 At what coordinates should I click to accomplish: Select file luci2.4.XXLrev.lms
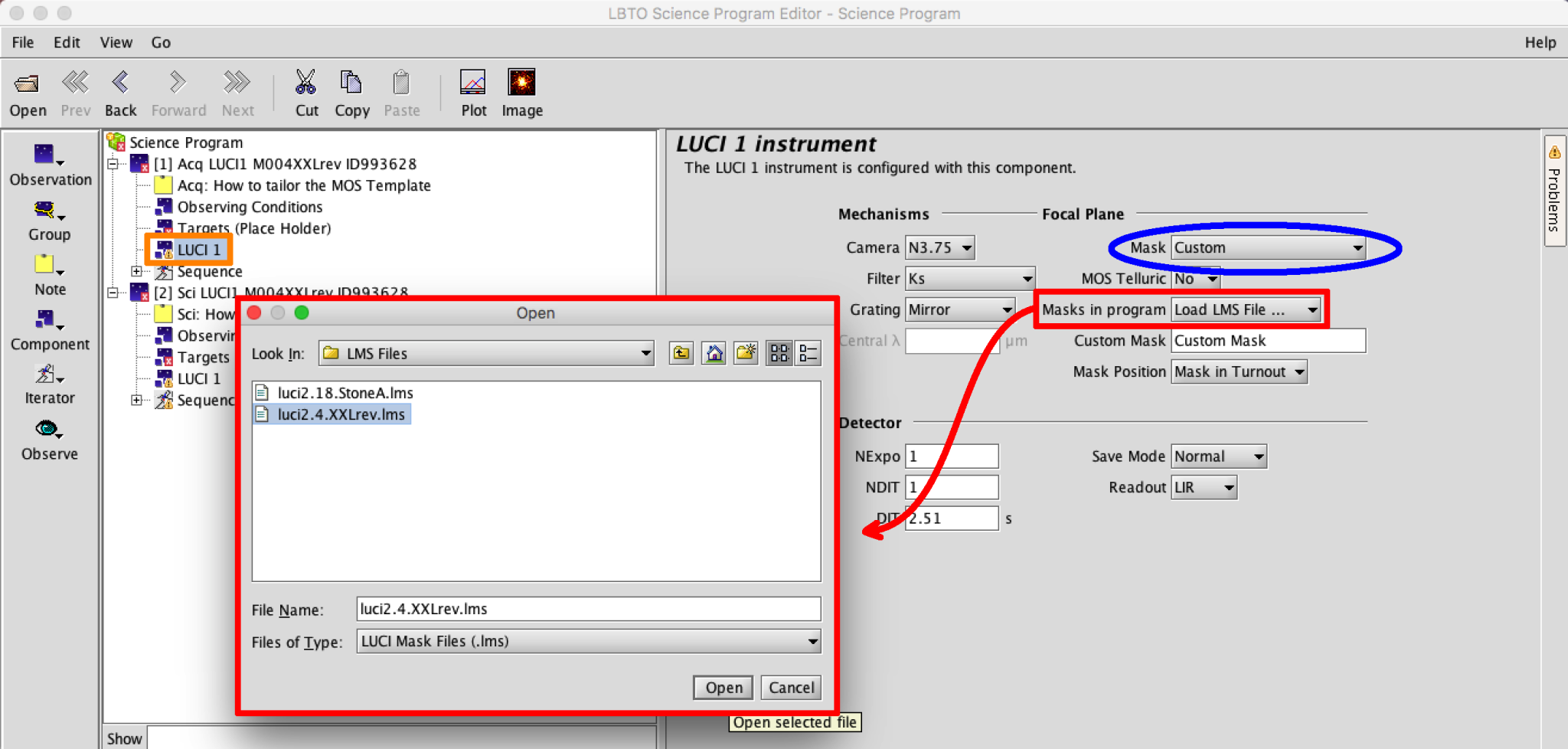(x=332, y=414)
